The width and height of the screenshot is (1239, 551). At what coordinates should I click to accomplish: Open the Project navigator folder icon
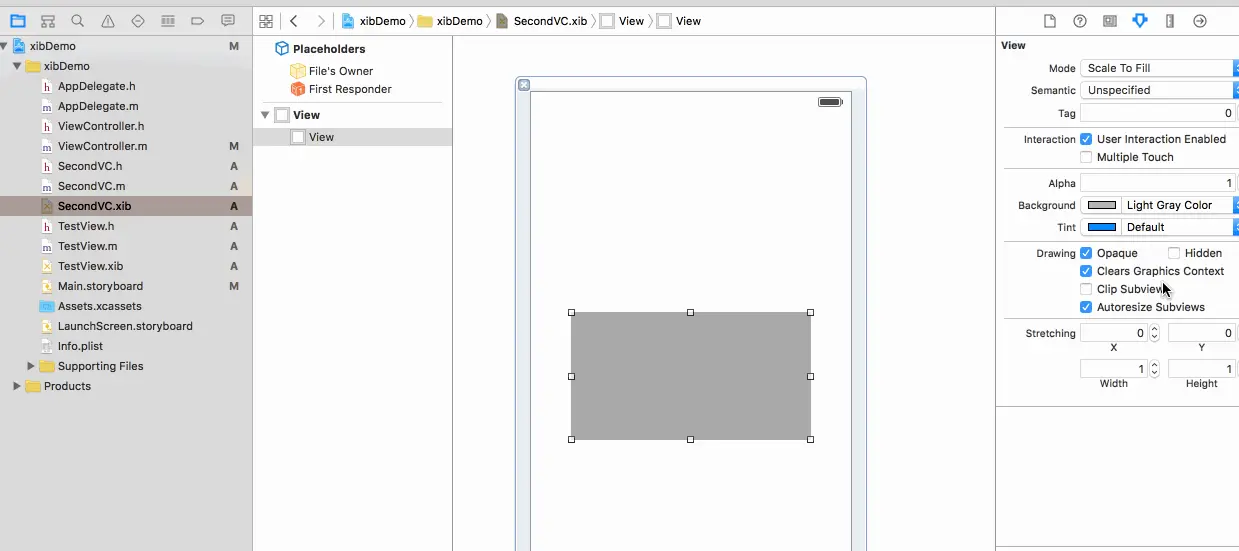[17, 21]
